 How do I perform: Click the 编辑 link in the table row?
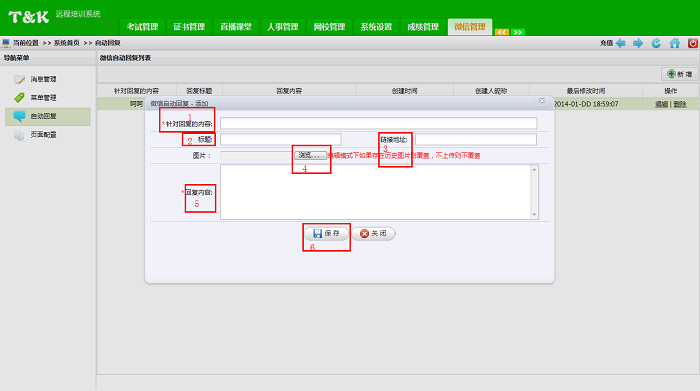661,104
